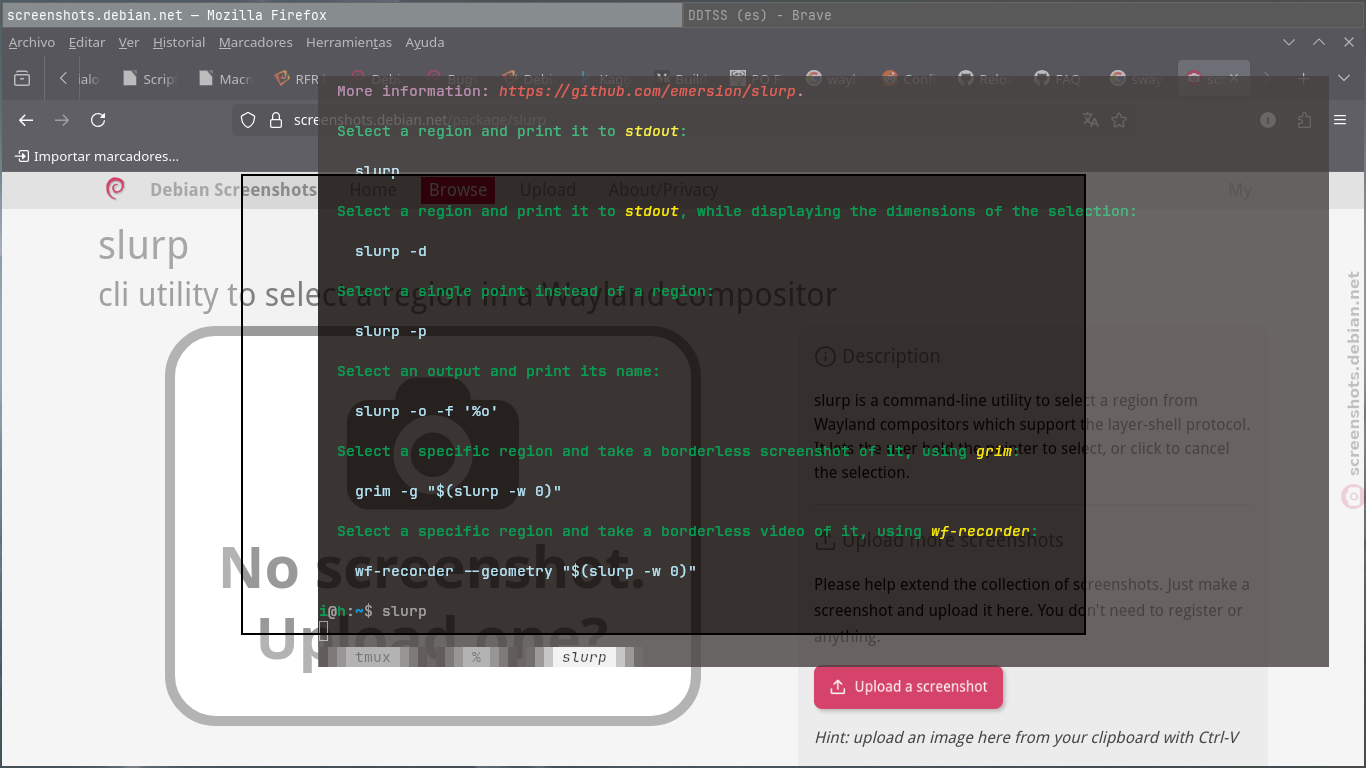1366x768 pixels.
Task: Open Firefox View icon at tab bar start
Action: (x=22, y=78)
